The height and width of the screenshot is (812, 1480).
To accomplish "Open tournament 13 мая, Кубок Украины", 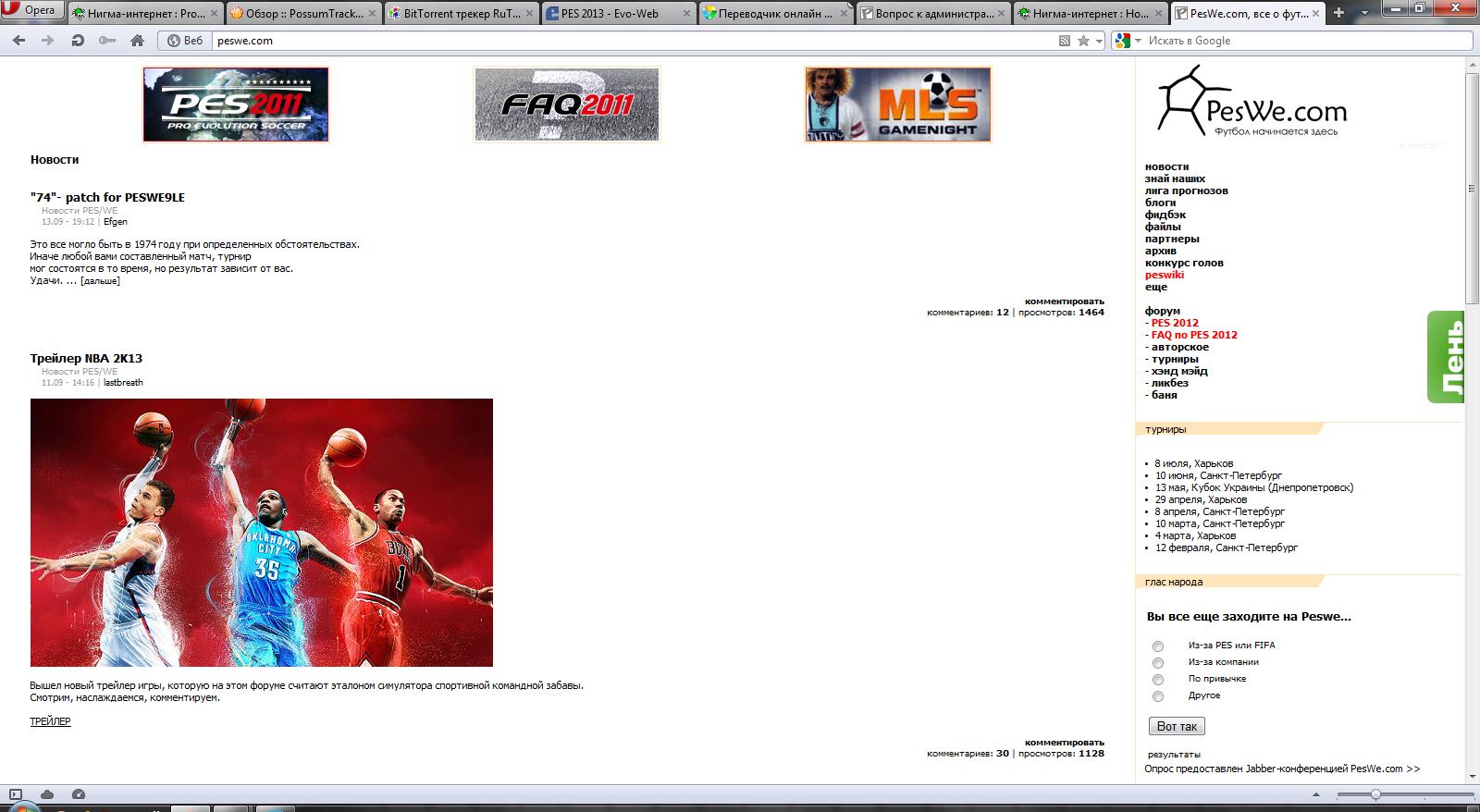I will pyautogui.click(x=1253, y=487).
